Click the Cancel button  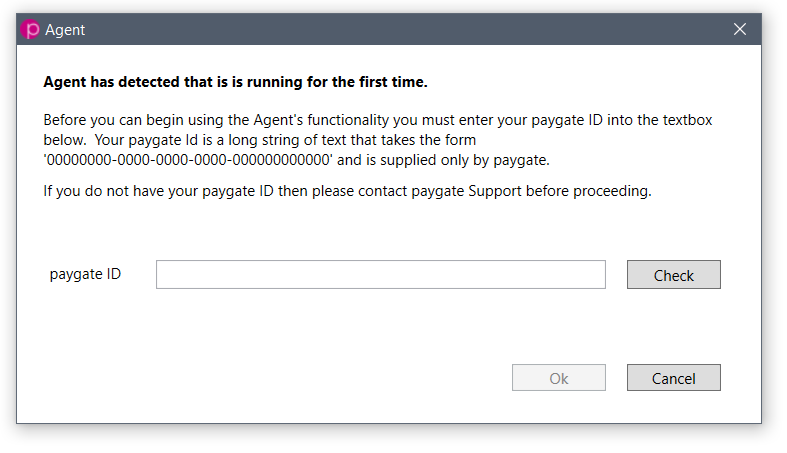click(x=674, y=378)
